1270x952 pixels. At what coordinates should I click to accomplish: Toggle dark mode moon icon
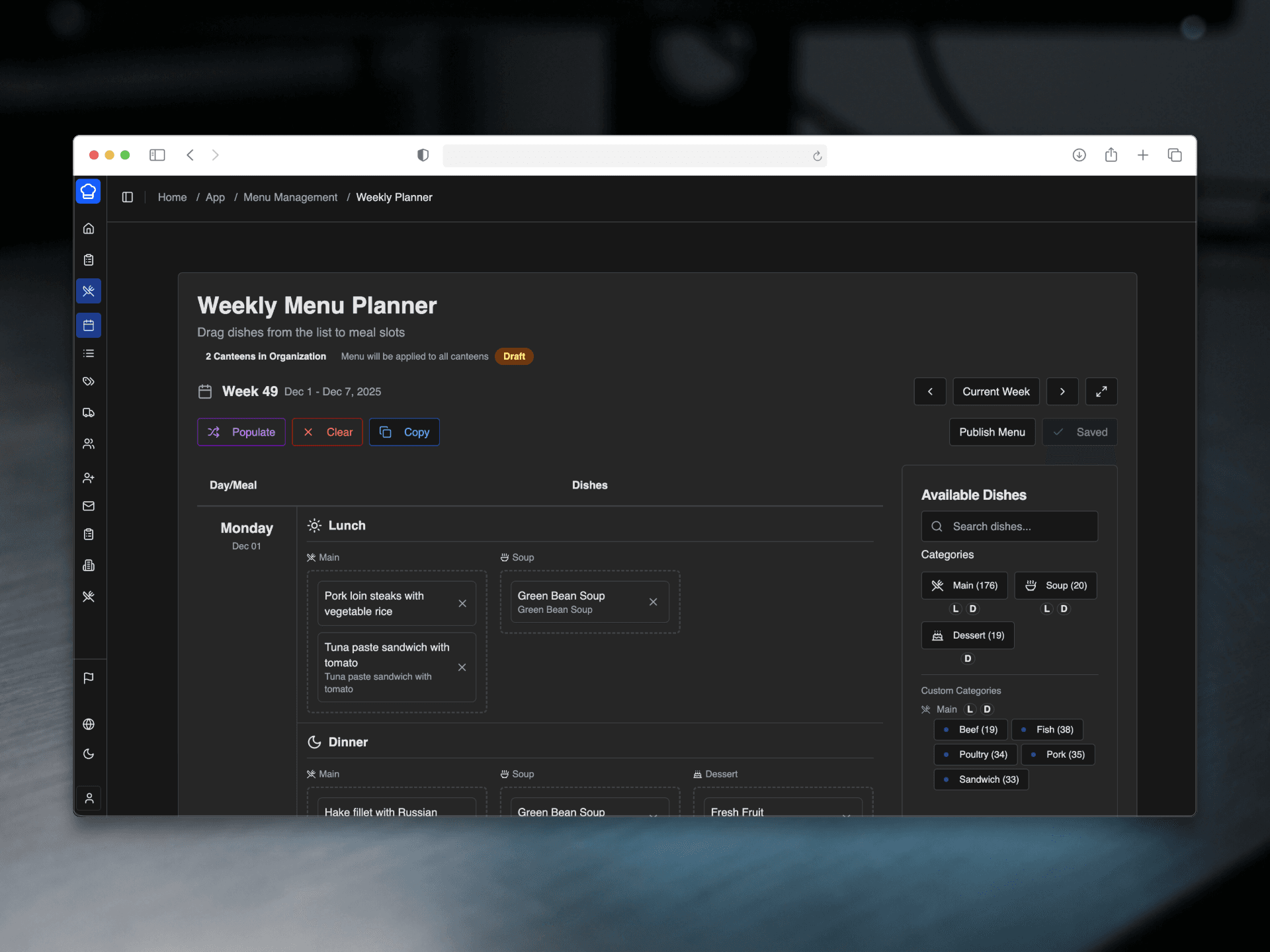pyautogui.click(x=89, y=754)
